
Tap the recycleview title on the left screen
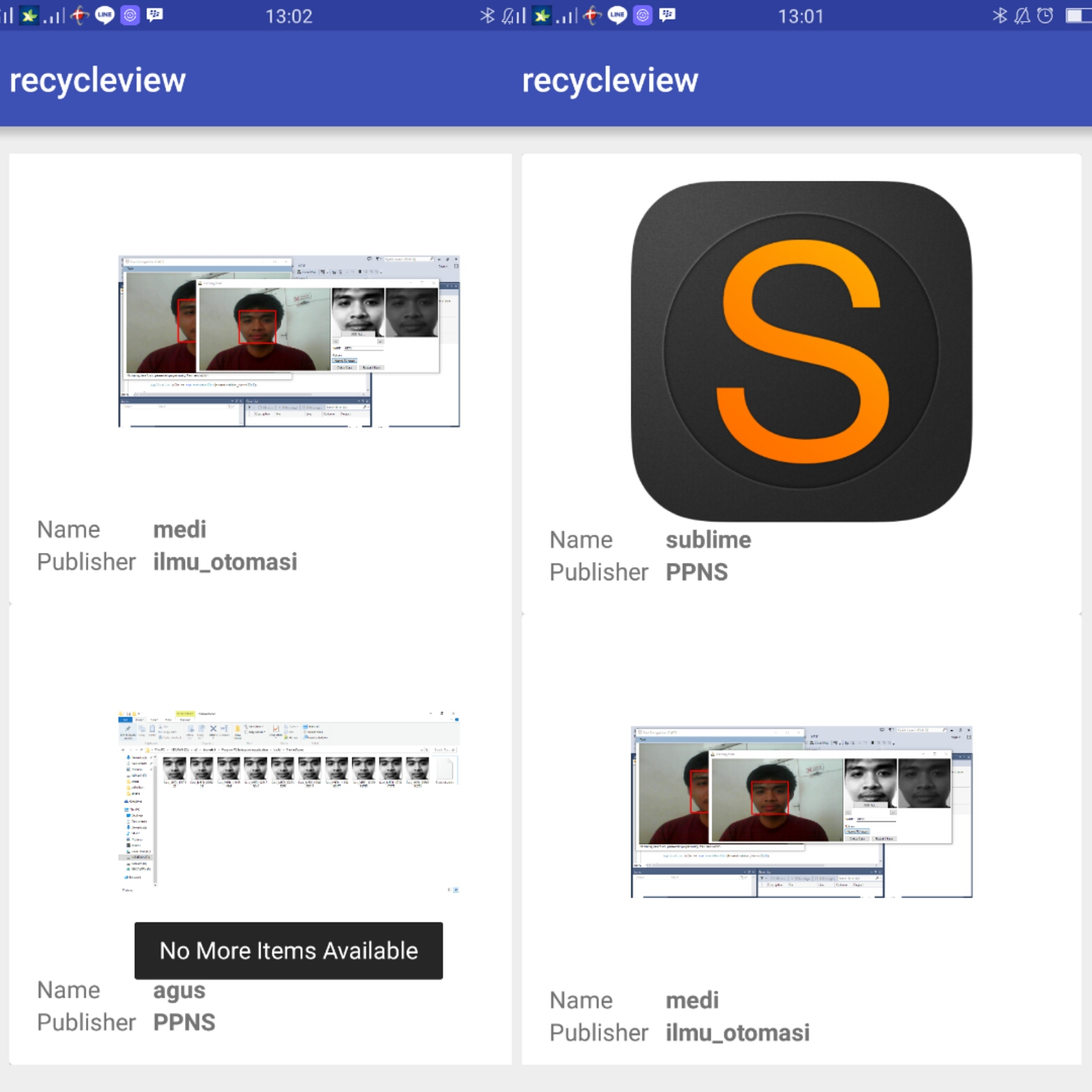98,80
